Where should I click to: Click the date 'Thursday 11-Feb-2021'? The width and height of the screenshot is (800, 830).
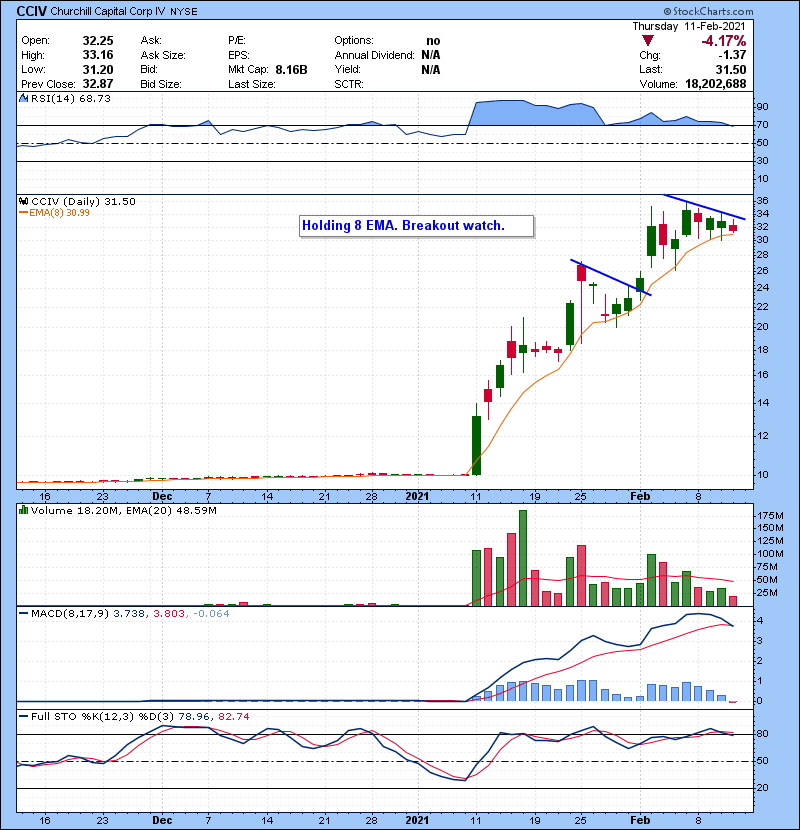click(x=689, y=26)
